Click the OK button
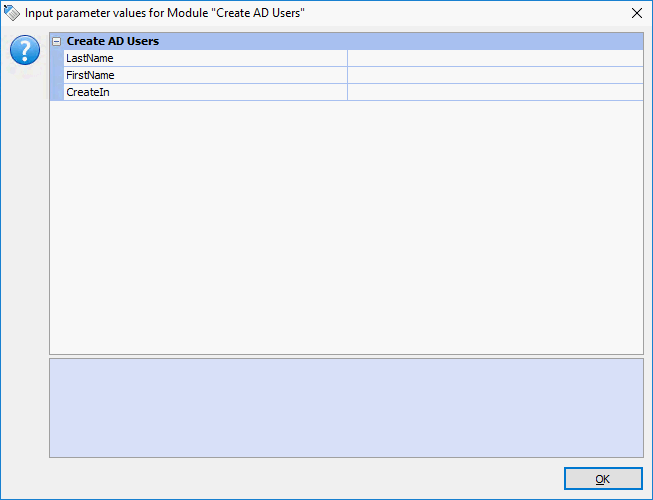Viewport: 653px width, 500px height. pyautogui.click(x=602, y=479)
